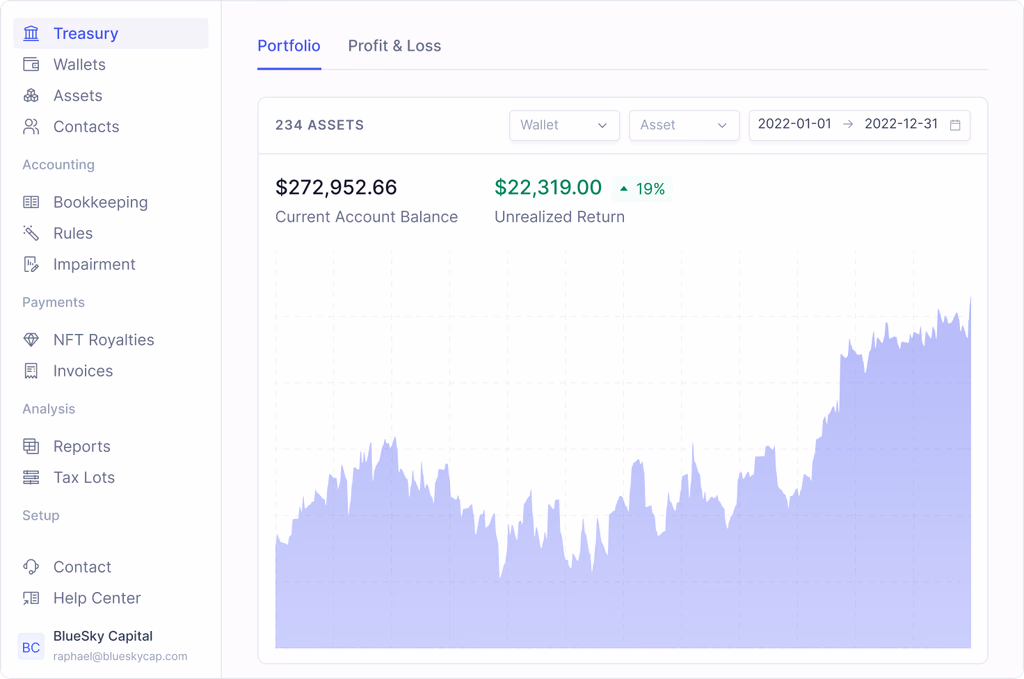Open Tax Lots in sidebar
Viewport: 1024px width, 679px height.
tap(84, 478)
